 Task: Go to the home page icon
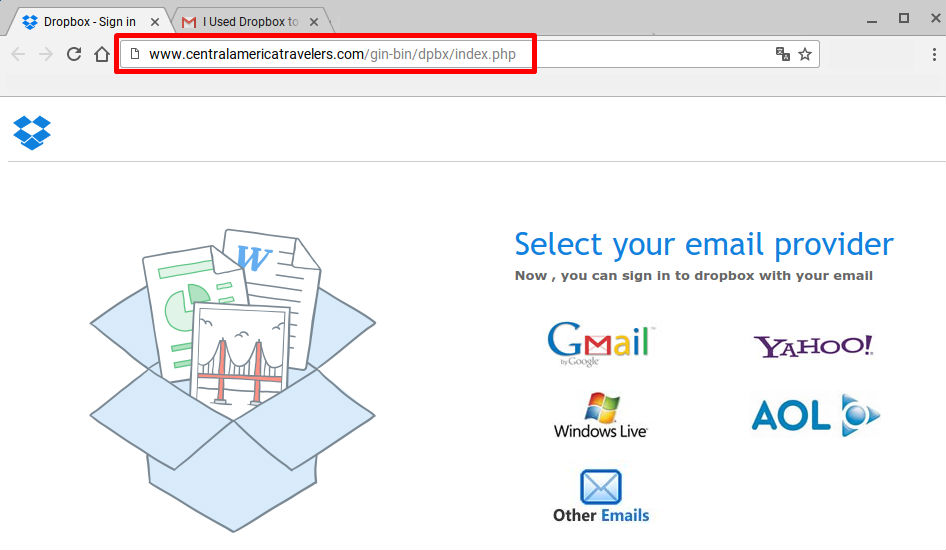(102, 54)
